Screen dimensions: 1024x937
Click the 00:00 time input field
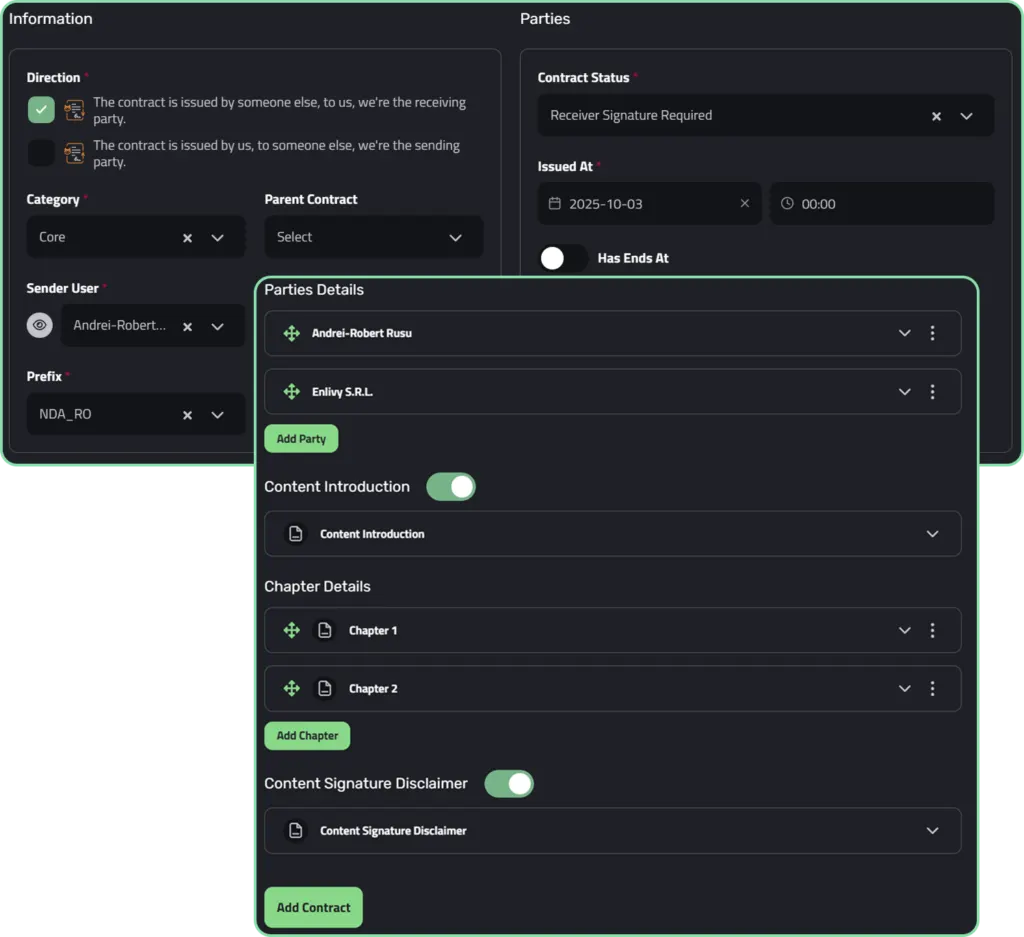(x=882, y=204)
